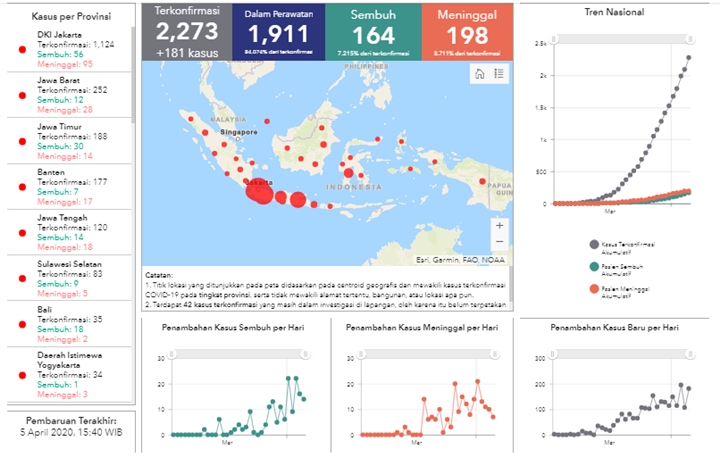Click the large red Jakarta circle on map
Image resolution: width=720 pixels, height=457 pixels.
pos(259,191)
